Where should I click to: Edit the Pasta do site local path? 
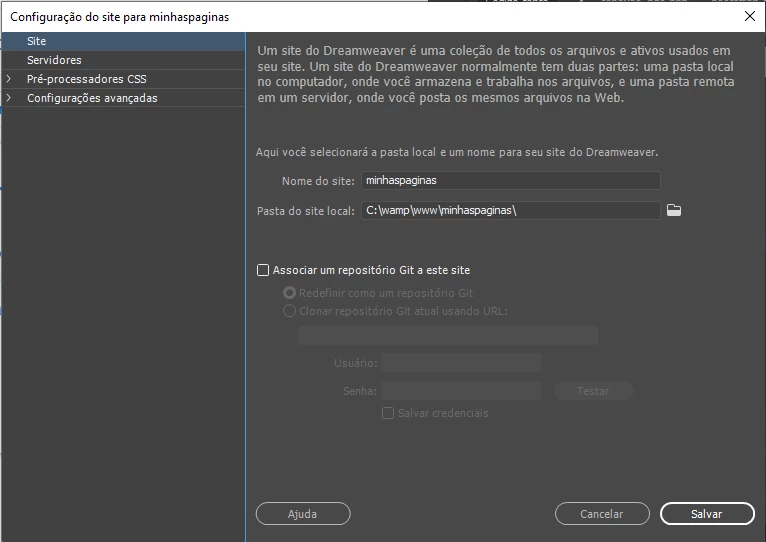[511, 211]
